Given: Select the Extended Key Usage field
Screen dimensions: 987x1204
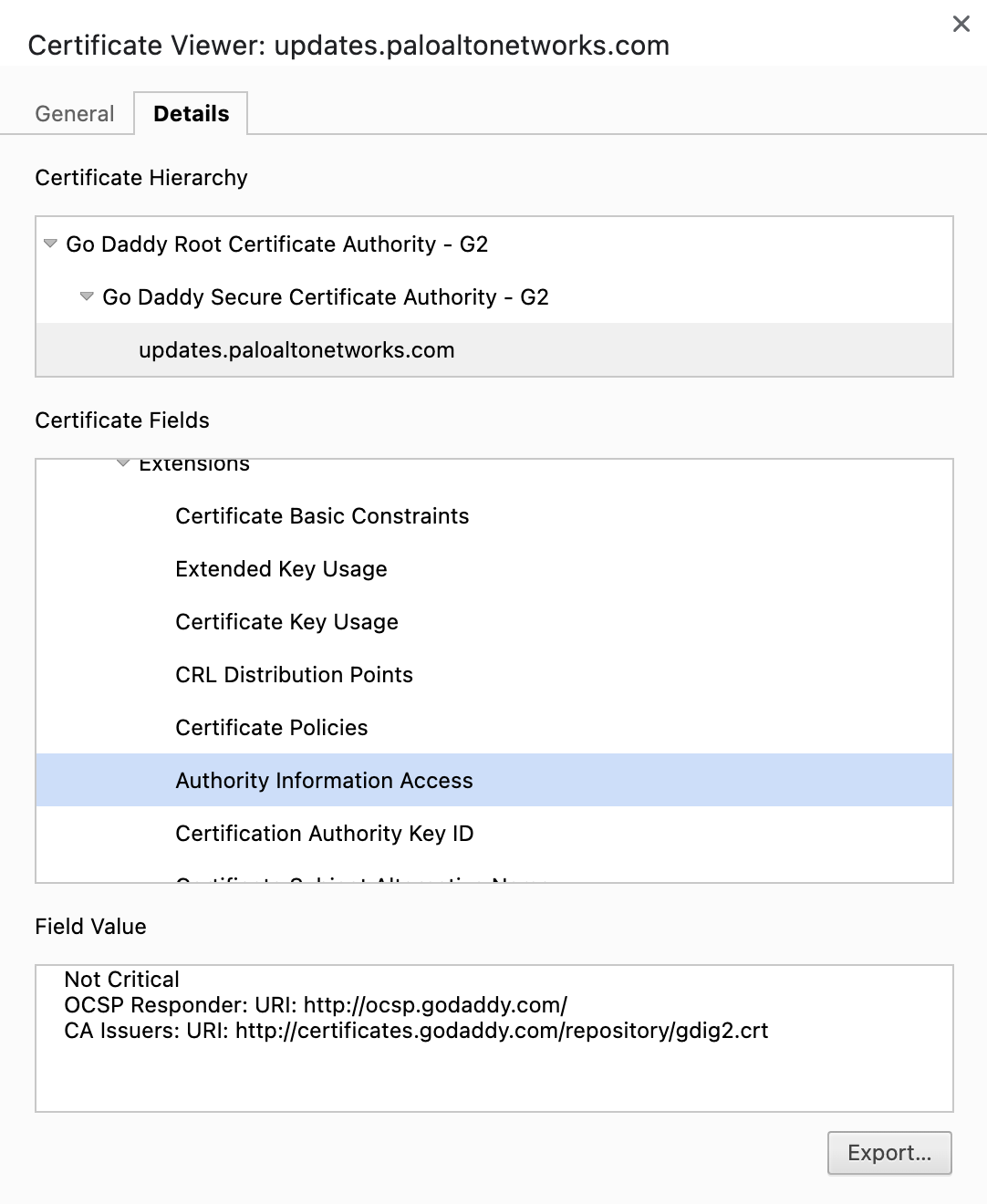Looking at the screenshot, I should [x=281, y=568].
